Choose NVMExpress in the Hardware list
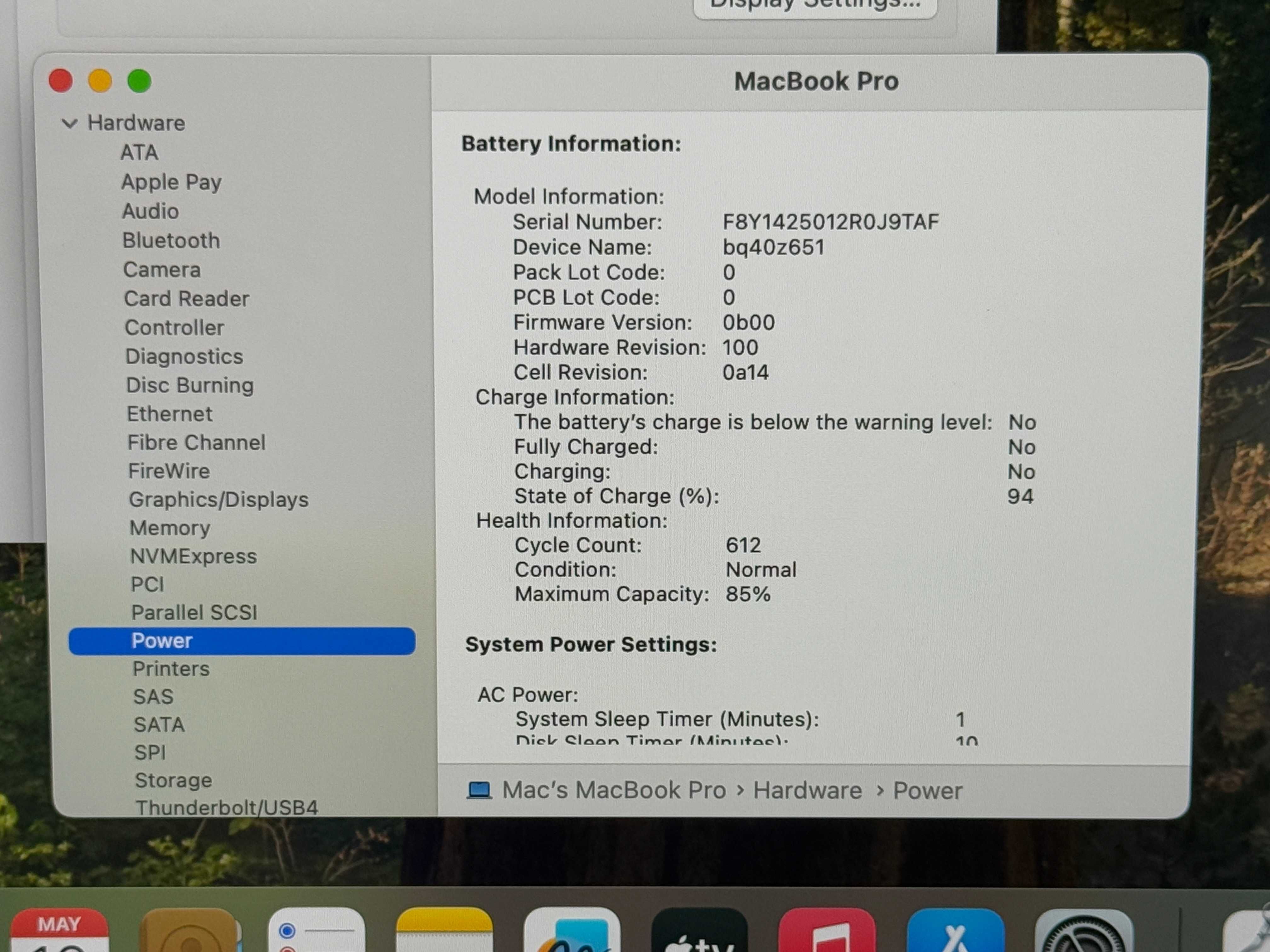The height and width of the screenshot is (952, 1270). click(193, 557)
